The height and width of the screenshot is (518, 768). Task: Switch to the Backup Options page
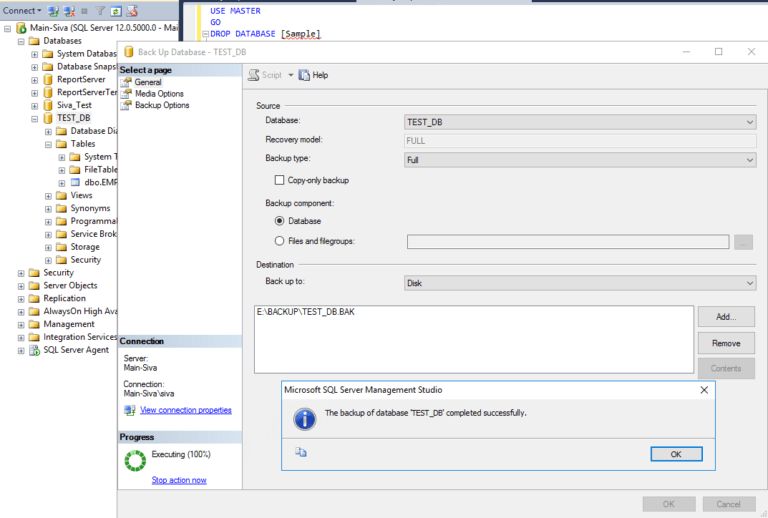point(162,105)
